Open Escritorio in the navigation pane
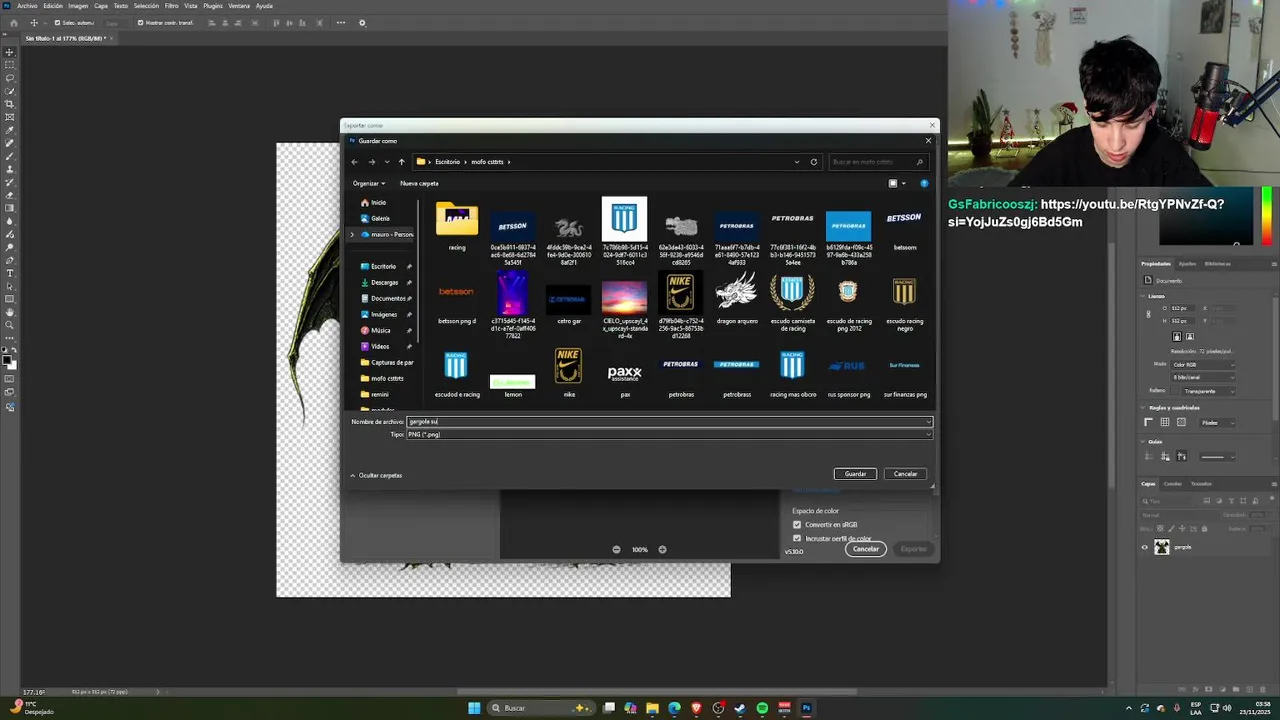The width and height of the screenshot is (1280, 720). pos(383,267)
